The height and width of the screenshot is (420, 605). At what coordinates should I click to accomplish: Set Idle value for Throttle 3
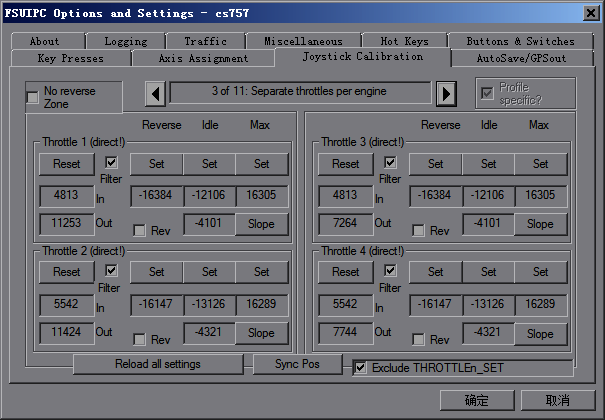pos(488,164)
